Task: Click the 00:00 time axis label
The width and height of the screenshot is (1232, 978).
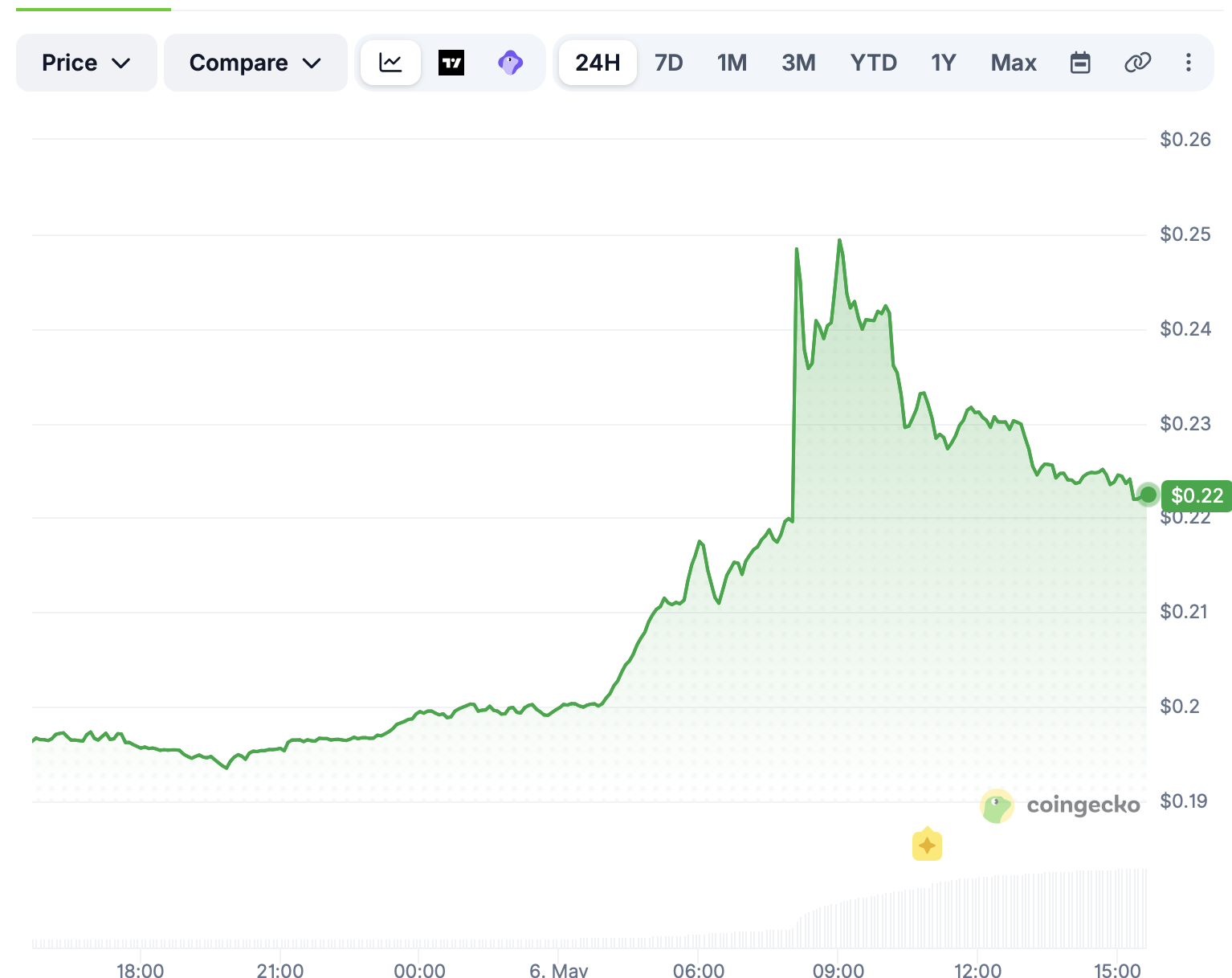Action: pos(419,970)
